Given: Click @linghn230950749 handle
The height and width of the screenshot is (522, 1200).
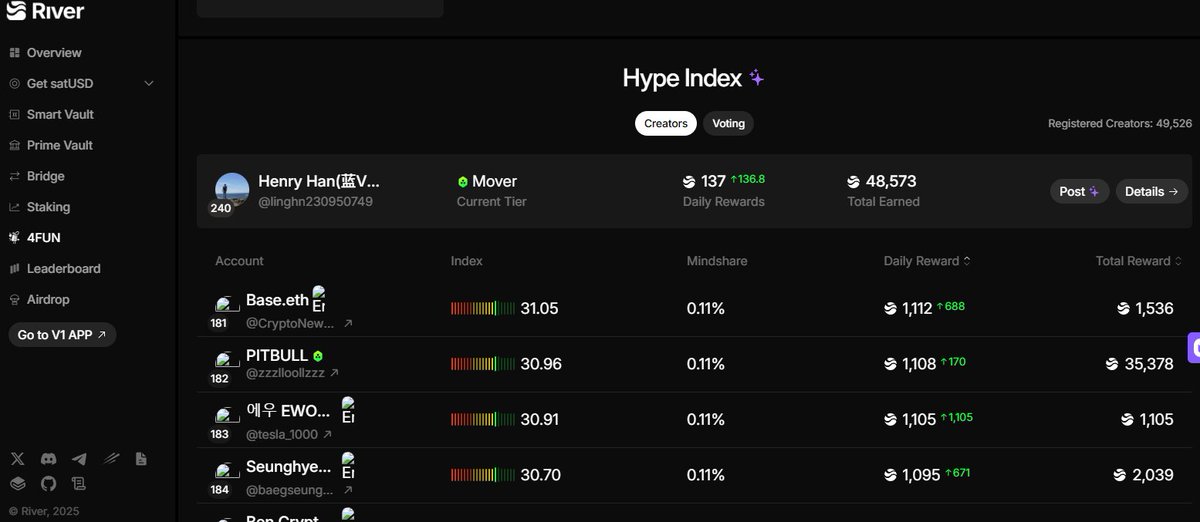Looking at the screenshot, I should (315, 202).
